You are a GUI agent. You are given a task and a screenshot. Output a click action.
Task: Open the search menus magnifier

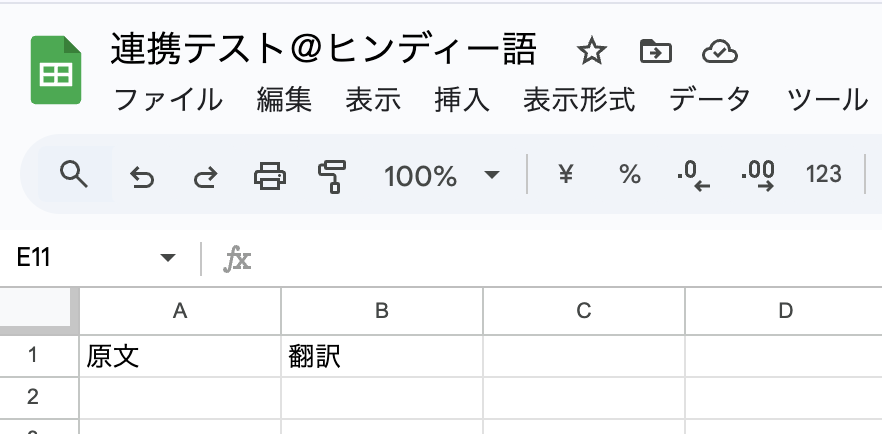coord(74,175)
